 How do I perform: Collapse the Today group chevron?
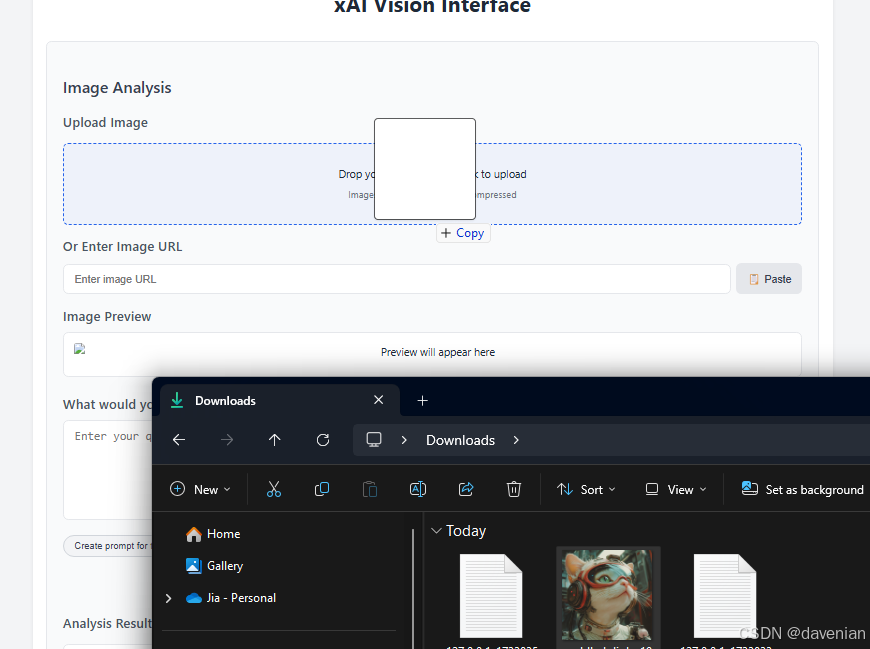437,531
